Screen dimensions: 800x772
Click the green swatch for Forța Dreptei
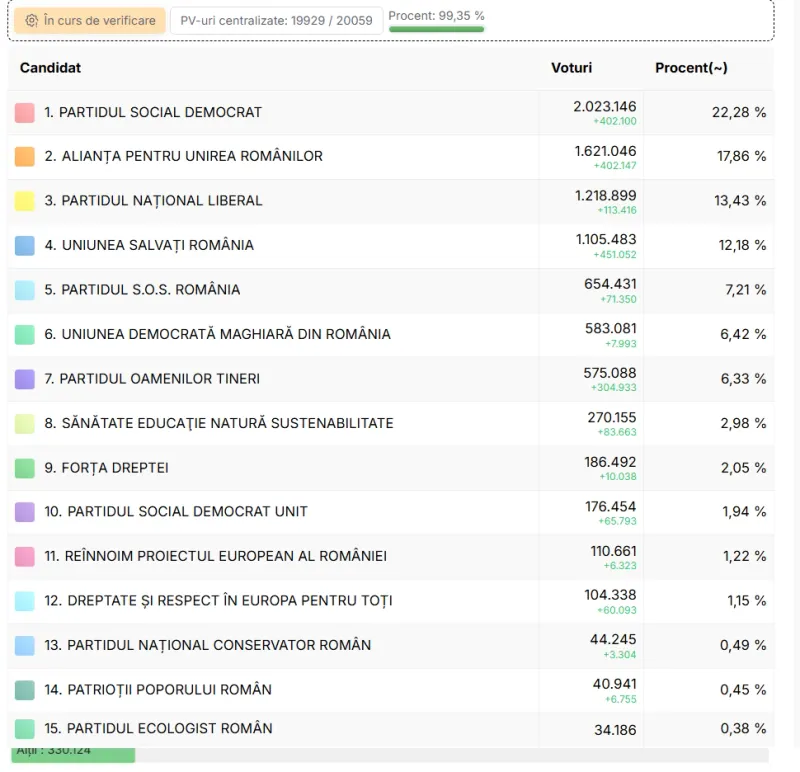pyautogui.click(x=24, y=468)
